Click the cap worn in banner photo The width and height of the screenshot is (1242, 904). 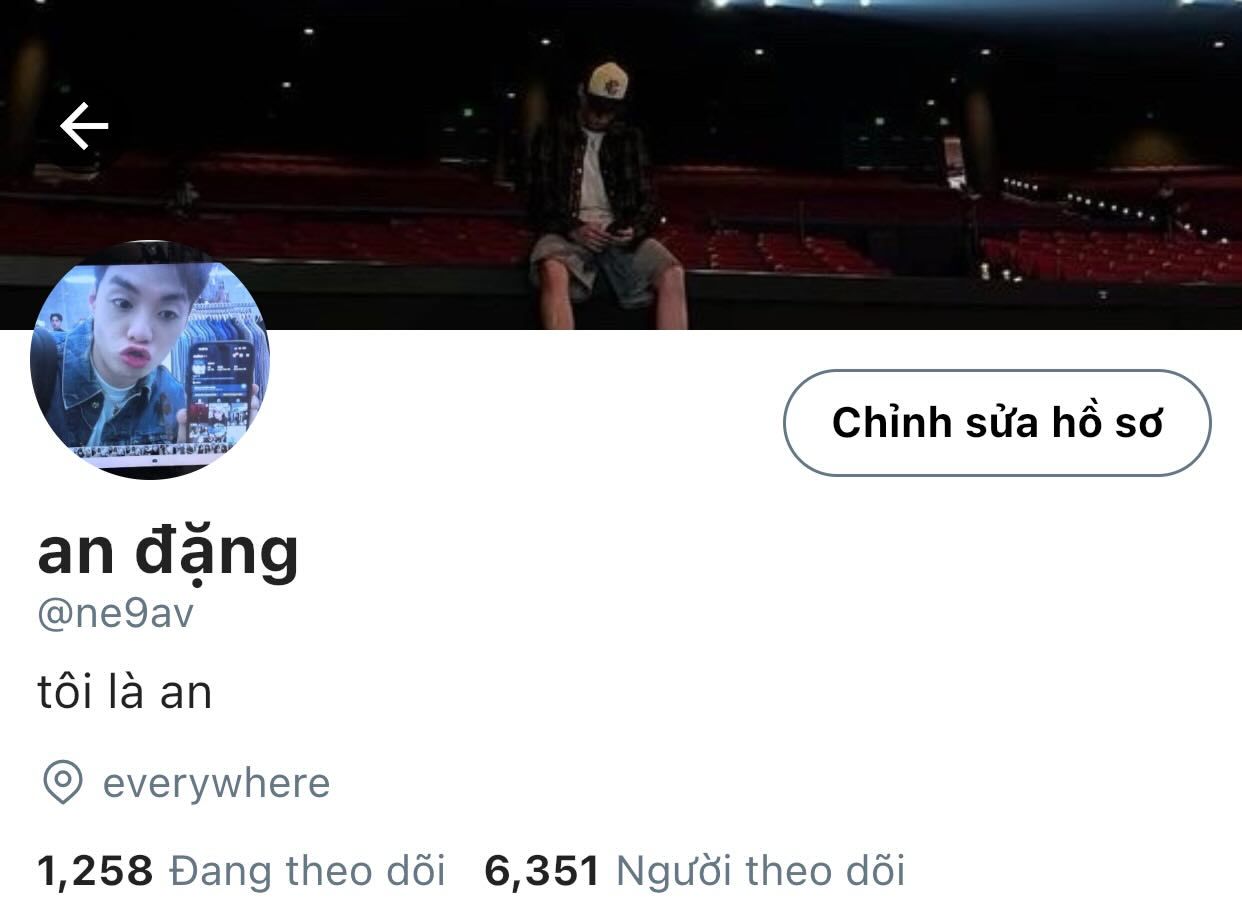pos(607,81)
